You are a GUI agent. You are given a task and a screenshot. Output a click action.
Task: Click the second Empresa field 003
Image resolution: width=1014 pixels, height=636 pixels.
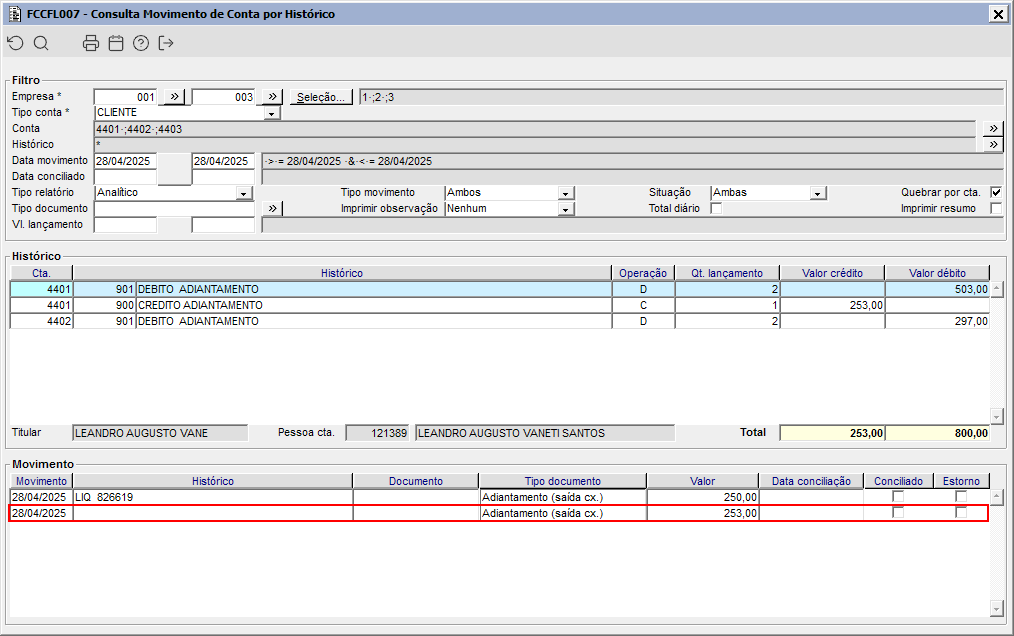(224, 96)
